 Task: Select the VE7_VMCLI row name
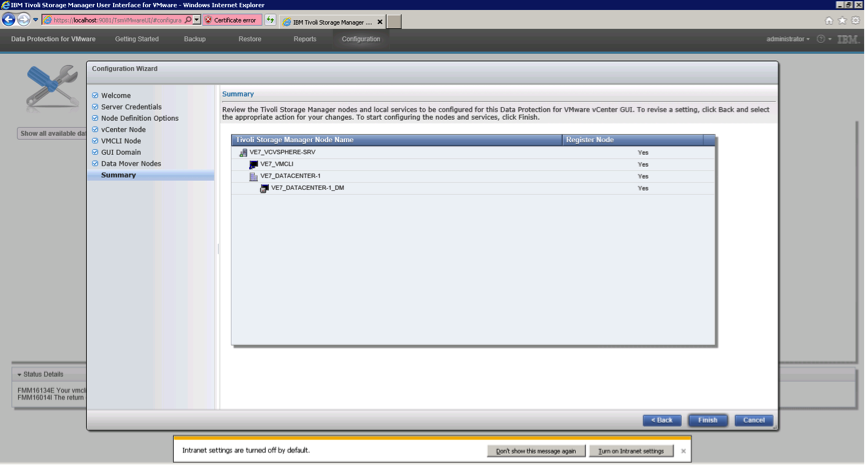[277, 164]
